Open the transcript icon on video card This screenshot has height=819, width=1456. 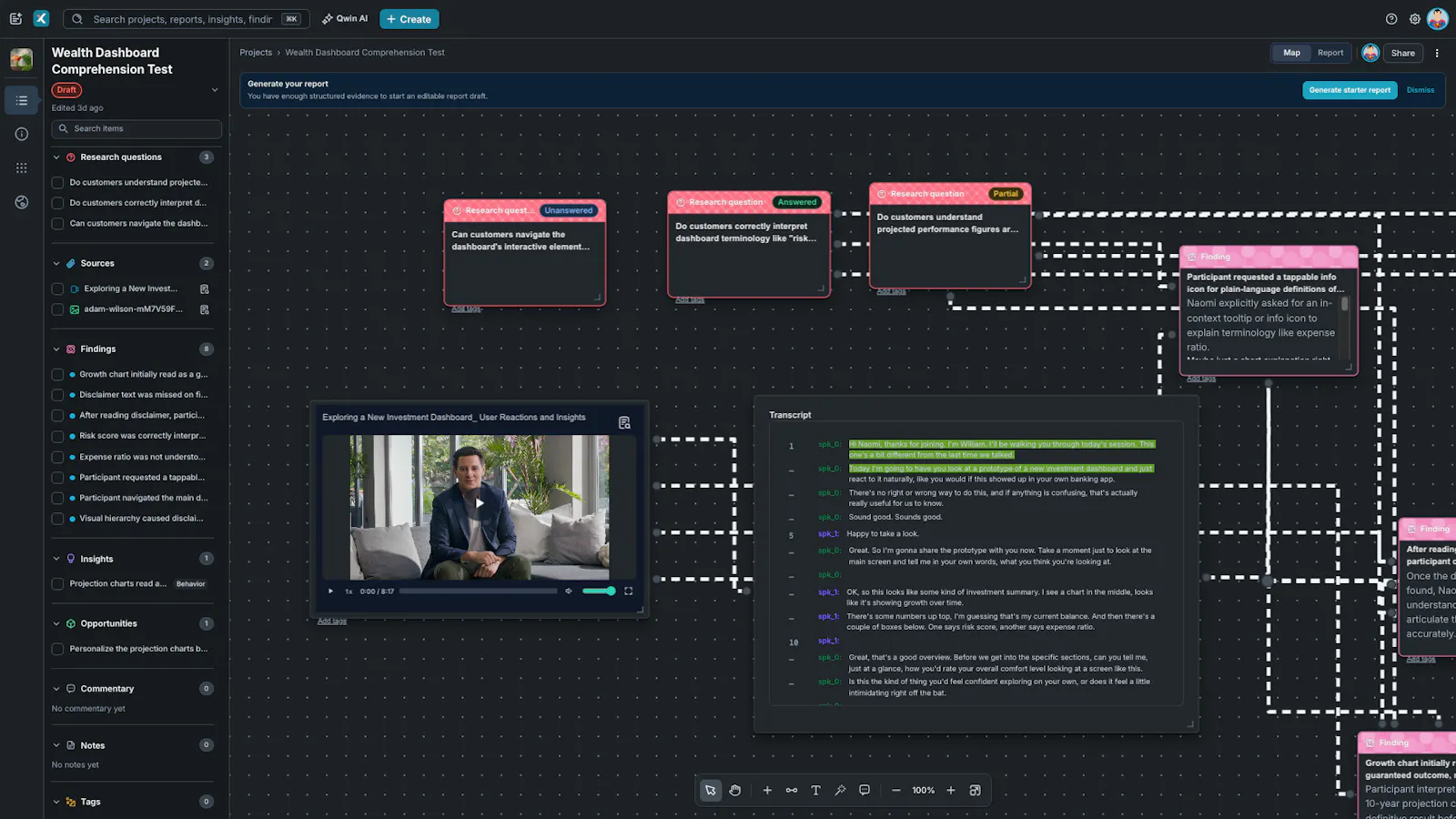click(624, 423)
